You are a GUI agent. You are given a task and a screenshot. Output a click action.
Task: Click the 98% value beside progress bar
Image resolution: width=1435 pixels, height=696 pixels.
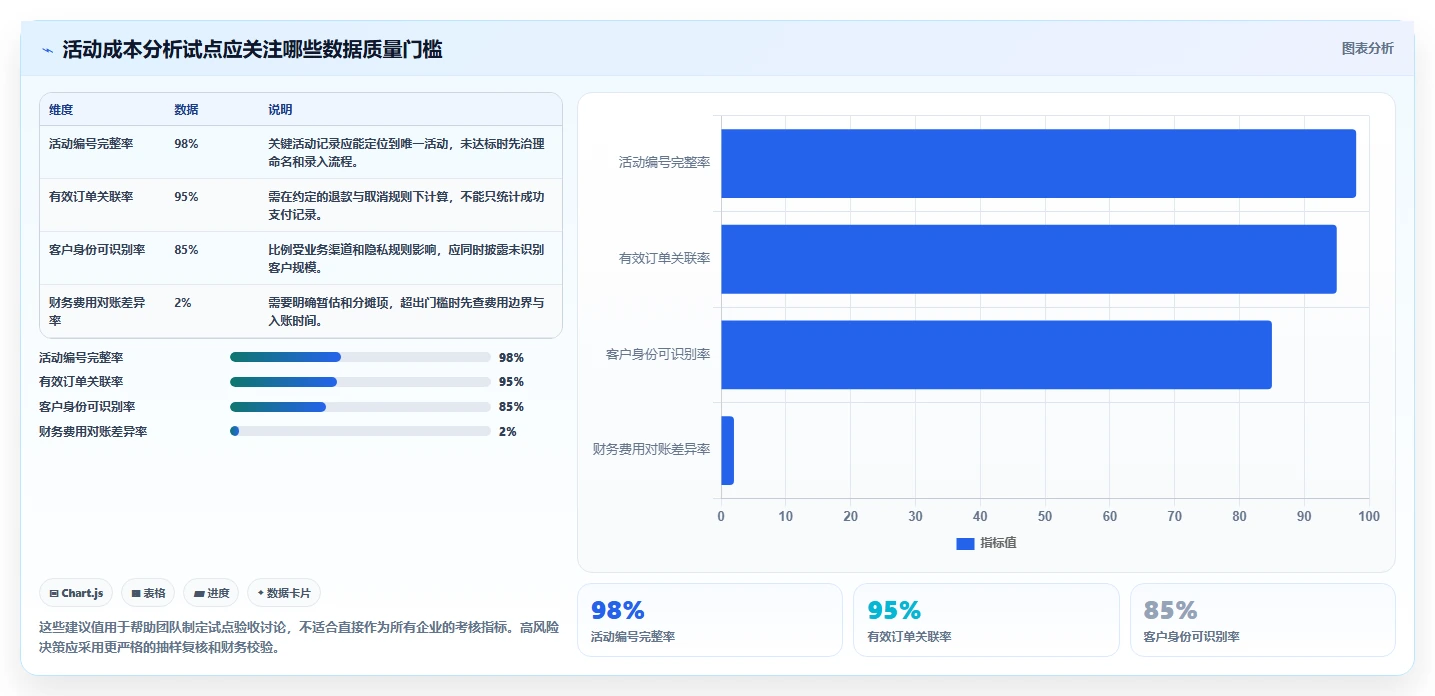(511, 357)
